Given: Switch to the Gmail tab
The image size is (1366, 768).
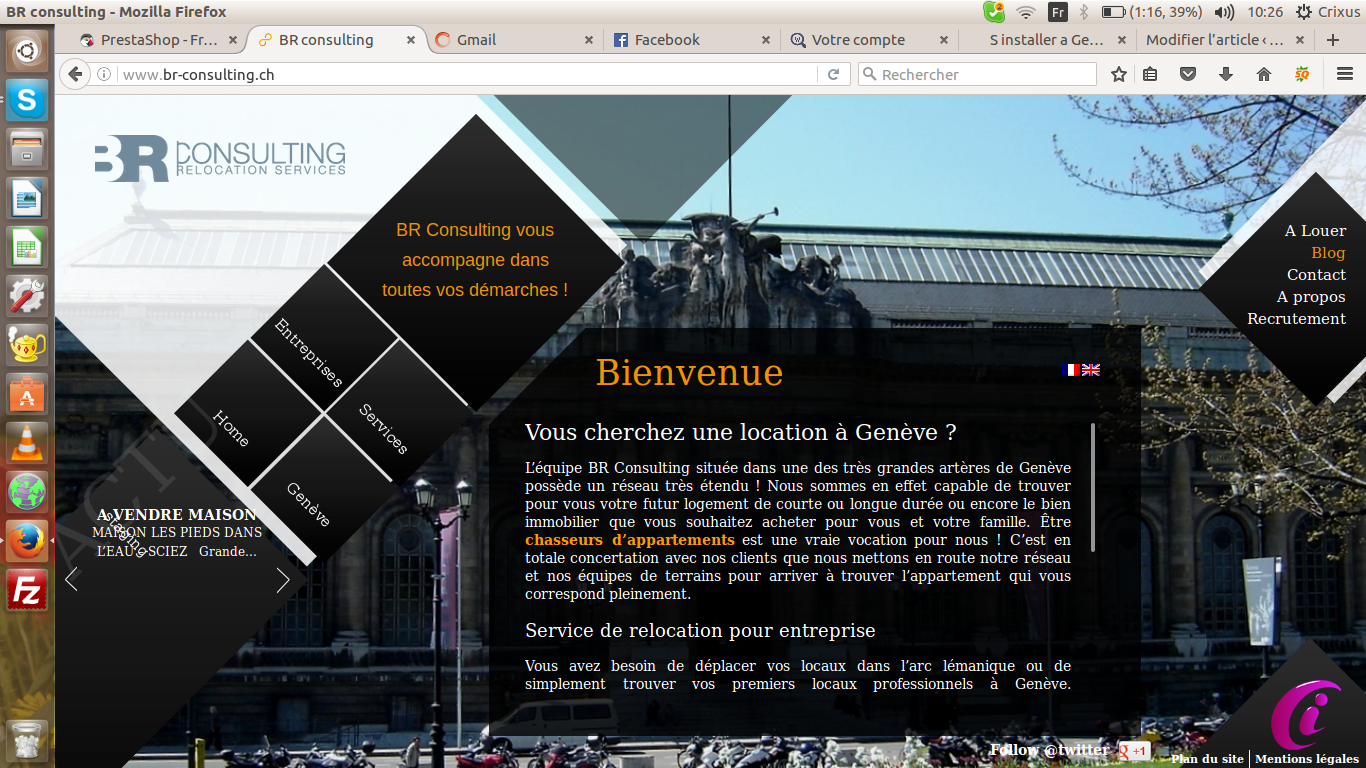Looking at the screenshot, I should click(476, 40).
